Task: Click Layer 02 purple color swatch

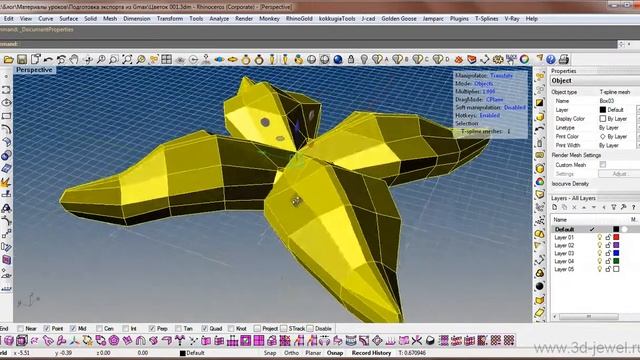Action: tap(616, 245)
